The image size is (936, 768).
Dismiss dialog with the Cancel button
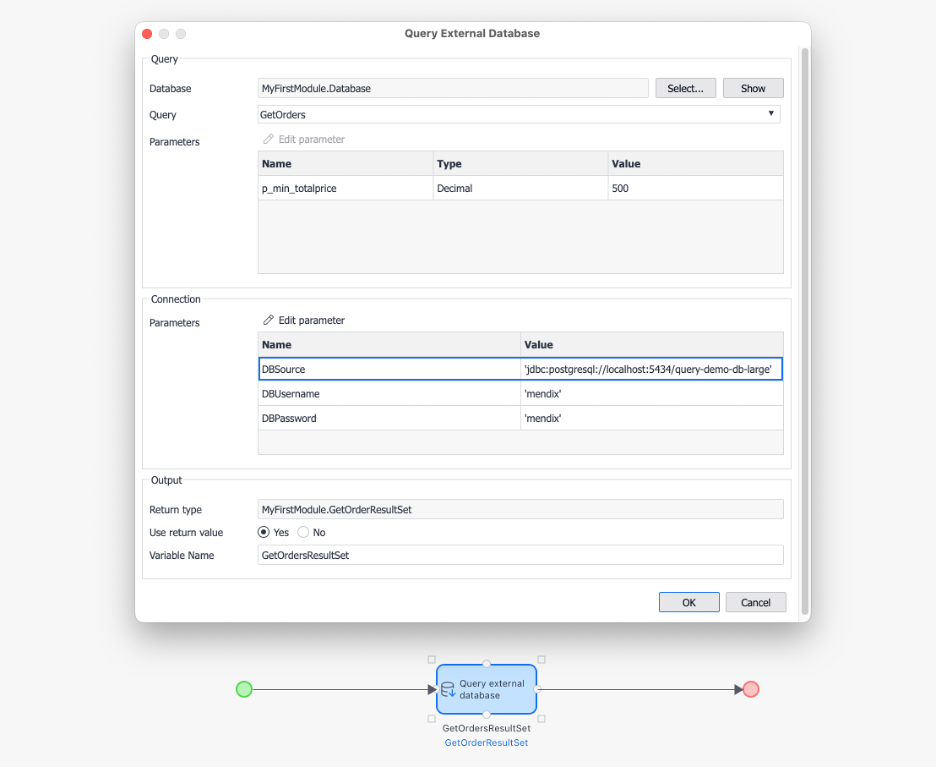[x=756, y=603]
